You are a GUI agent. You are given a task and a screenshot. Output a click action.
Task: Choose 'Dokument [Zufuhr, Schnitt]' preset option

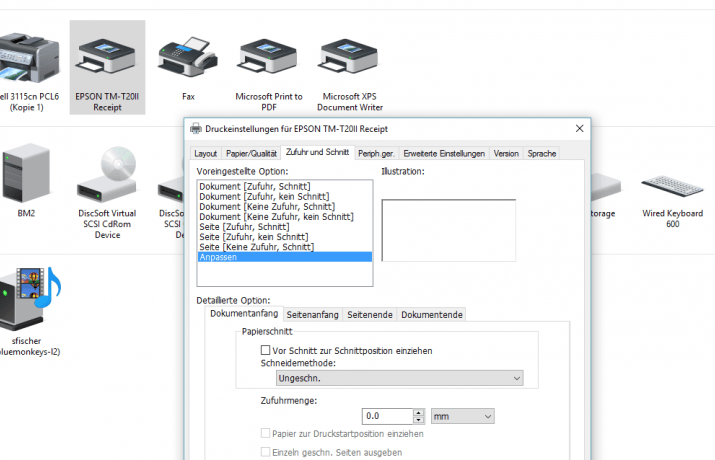point(285,186)
